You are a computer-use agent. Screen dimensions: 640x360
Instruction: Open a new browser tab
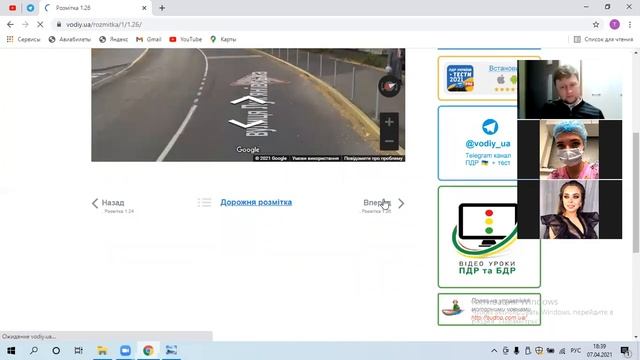[162, 8]
